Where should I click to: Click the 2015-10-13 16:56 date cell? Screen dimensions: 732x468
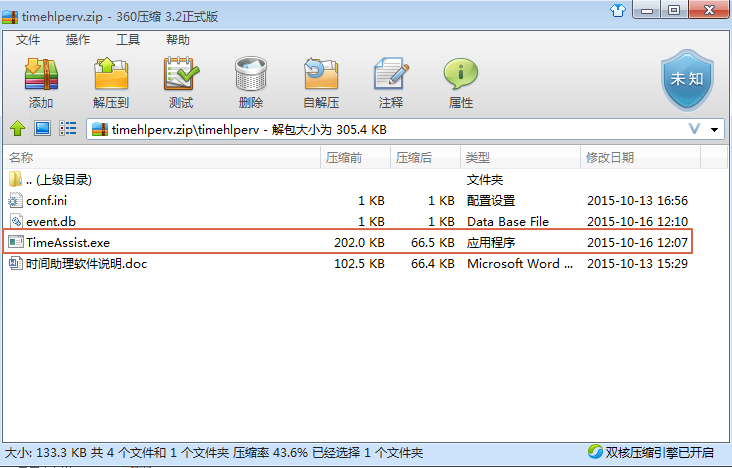[637, 201]
